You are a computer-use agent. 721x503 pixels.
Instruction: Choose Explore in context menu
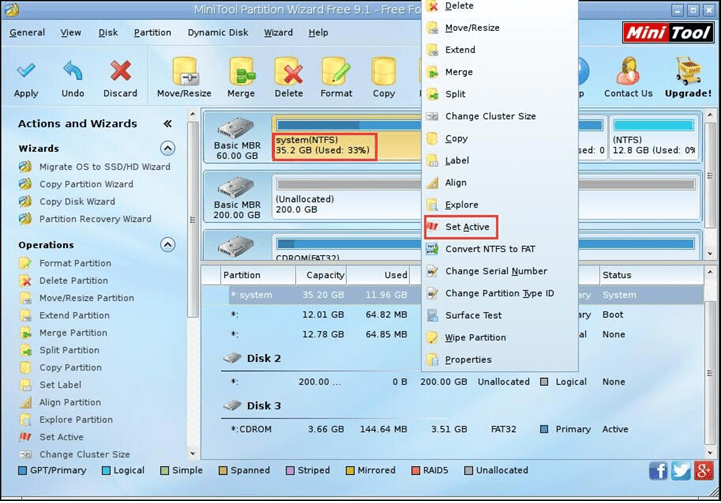(x=500, y=205)
